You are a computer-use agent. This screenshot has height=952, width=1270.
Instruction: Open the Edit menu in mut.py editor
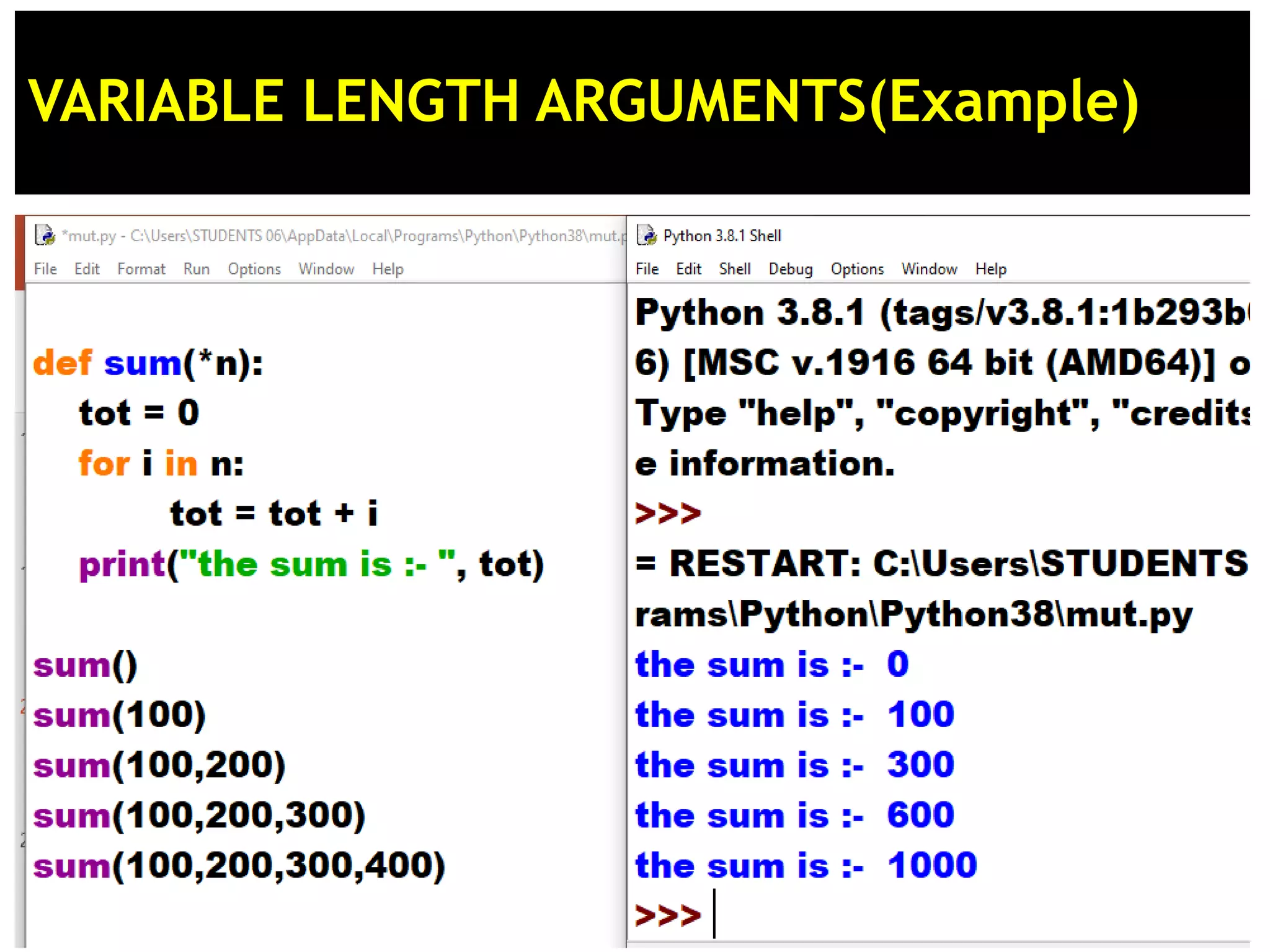point(87,269)
